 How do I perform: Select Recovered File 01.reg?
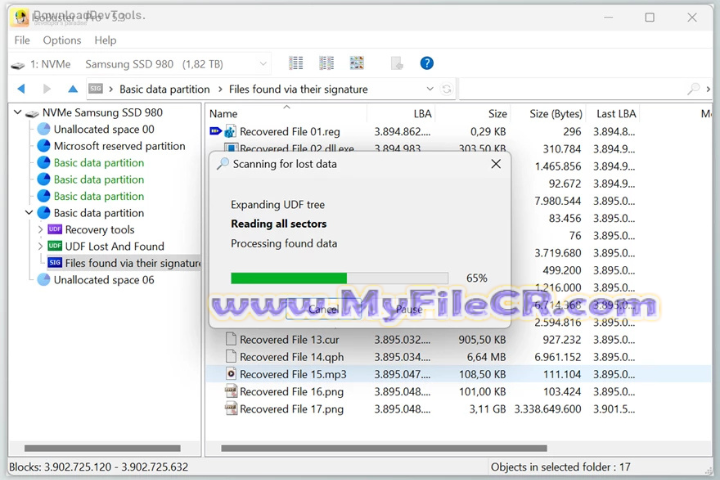290,132
